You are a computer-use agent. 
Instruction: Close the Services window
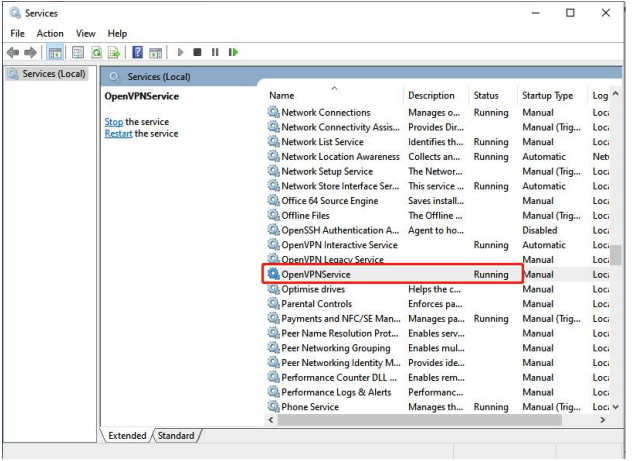(x=606, y=13)
